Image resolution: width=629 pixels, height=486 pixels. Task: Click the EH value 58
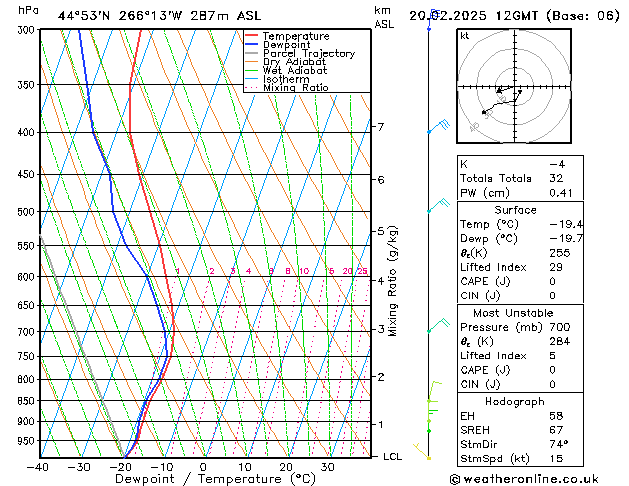click(556, 416)
